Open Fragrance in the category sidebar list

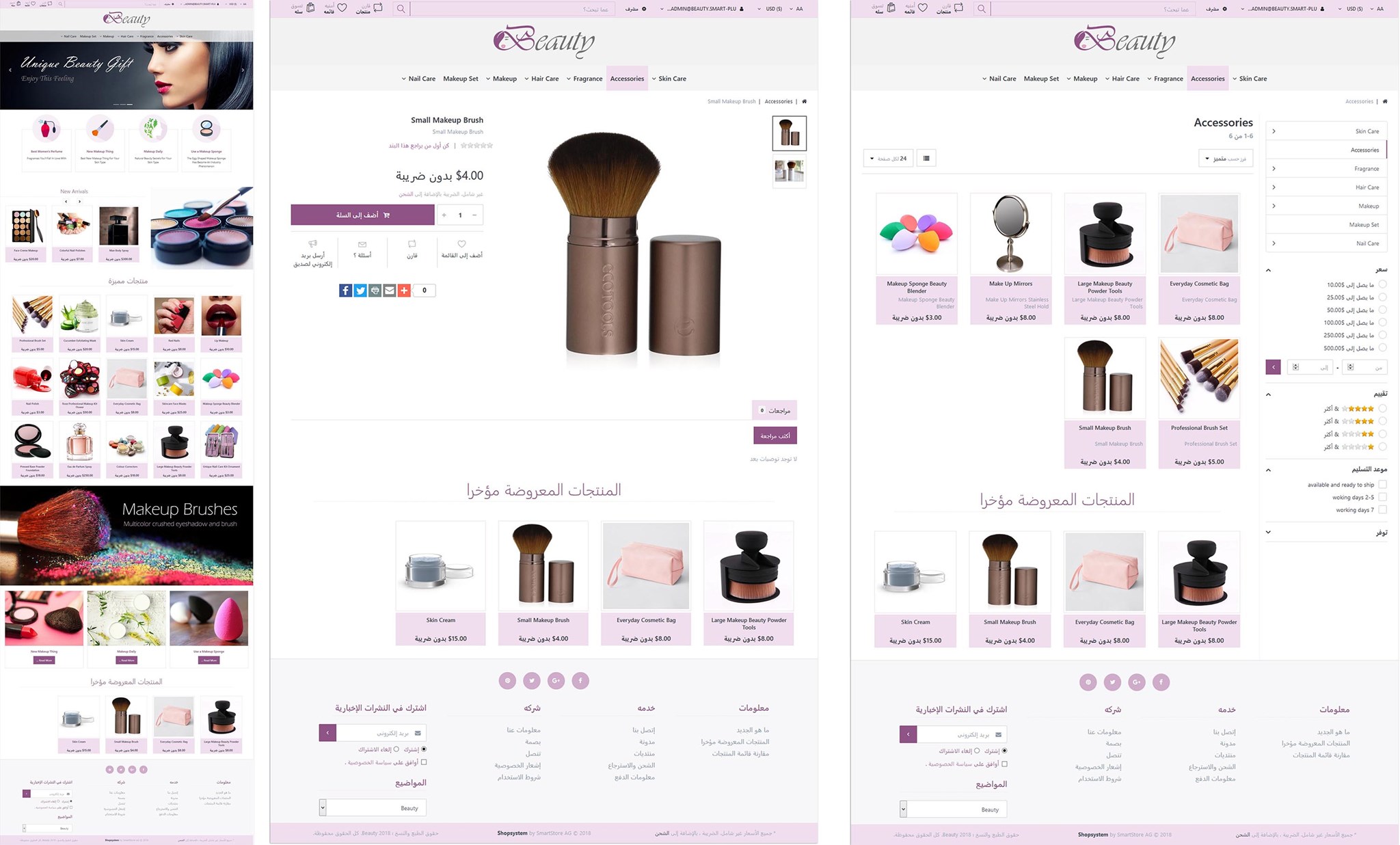(1327, 169)
